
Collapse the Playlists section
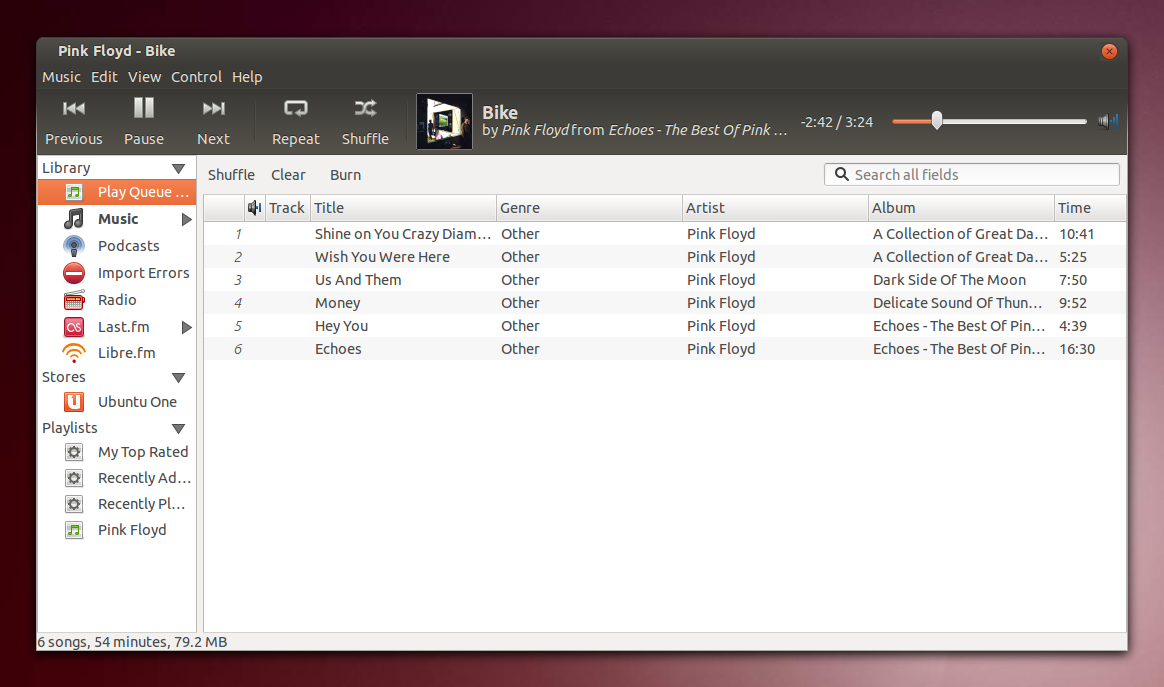pyautogui.click(x=178, y=427)
